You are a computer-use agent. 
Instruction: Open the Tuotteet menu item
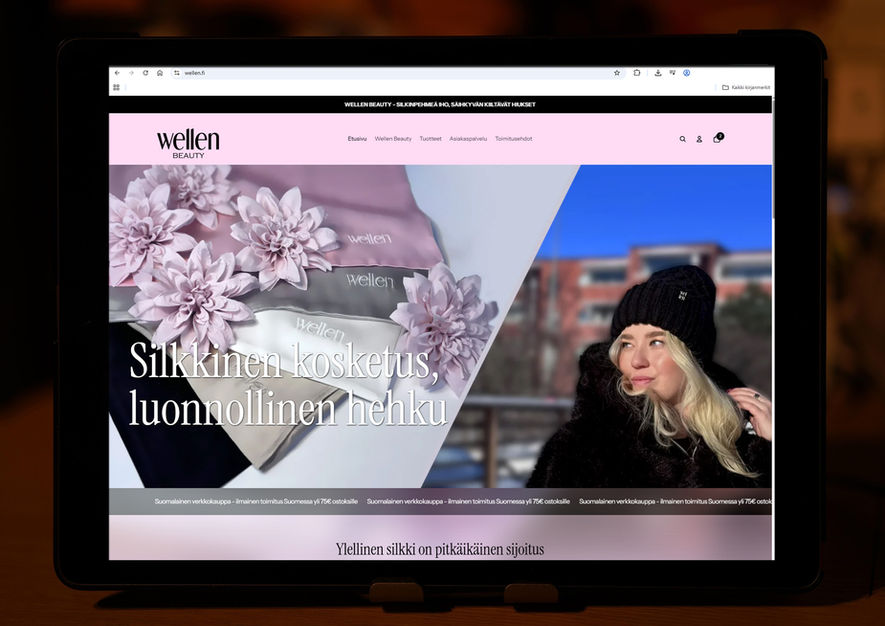[x=431, y=139]
